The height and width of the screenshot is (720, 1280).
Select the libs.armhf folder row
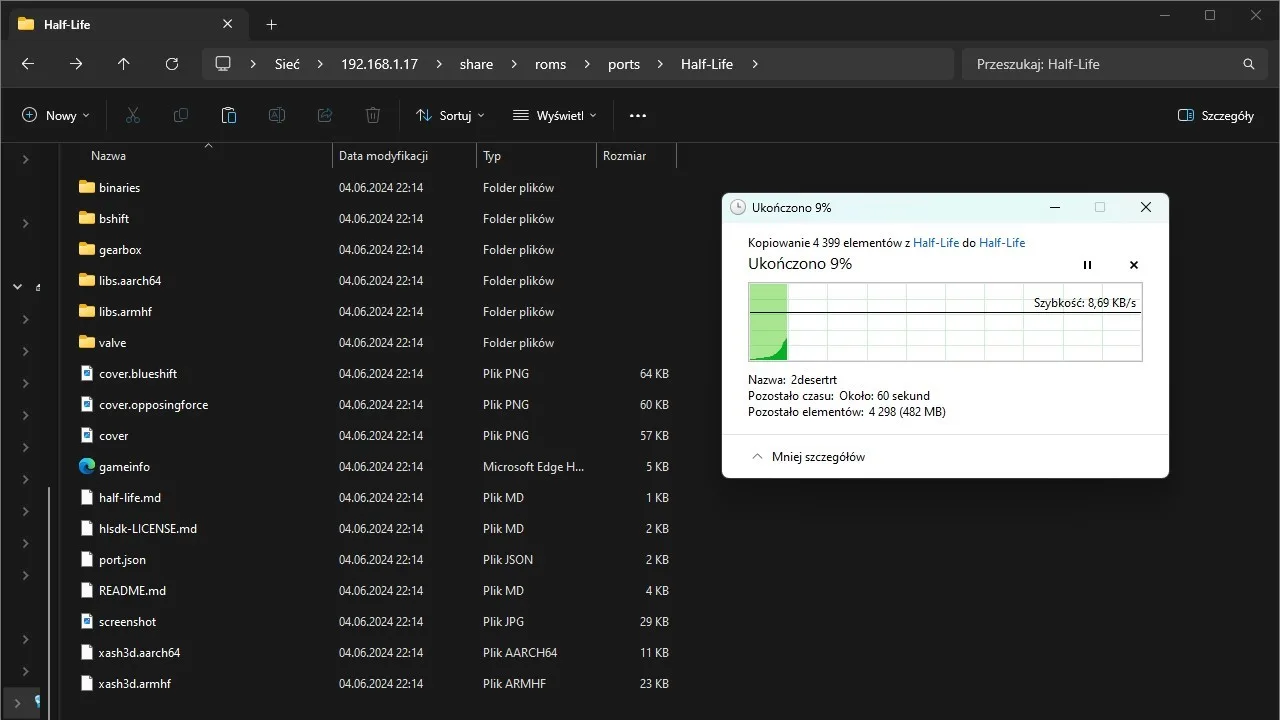376,312
